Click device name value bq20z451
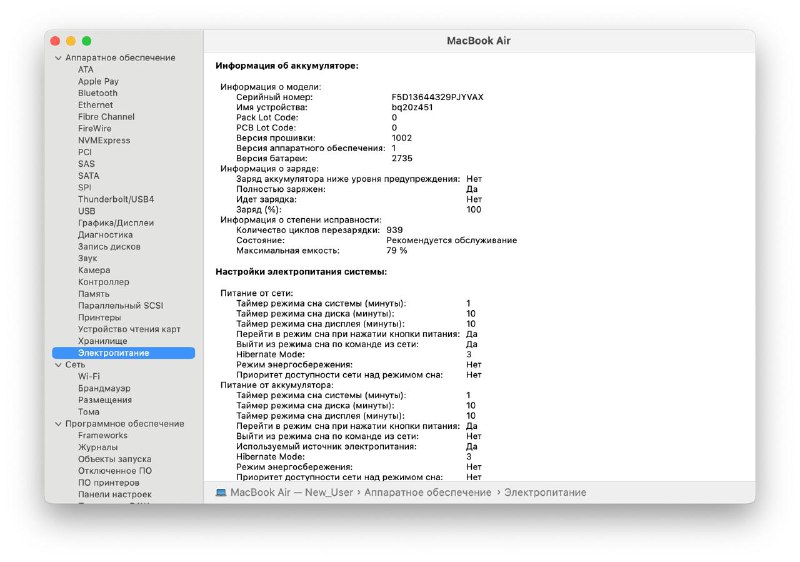This screenshot has width=800, height=562. [412, 107]
